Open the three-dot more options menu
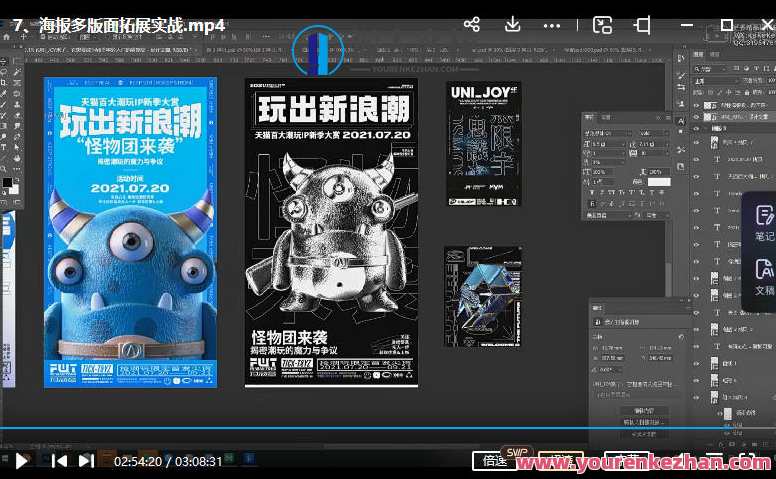 pyautogui.click(x=552, y=26)
